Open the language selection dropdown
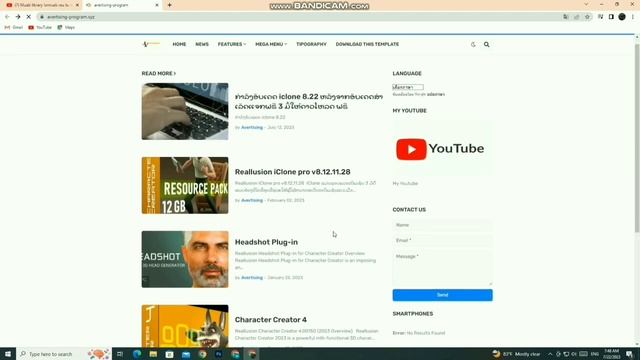Screen dimensions: 640x360 click(408, 87)
